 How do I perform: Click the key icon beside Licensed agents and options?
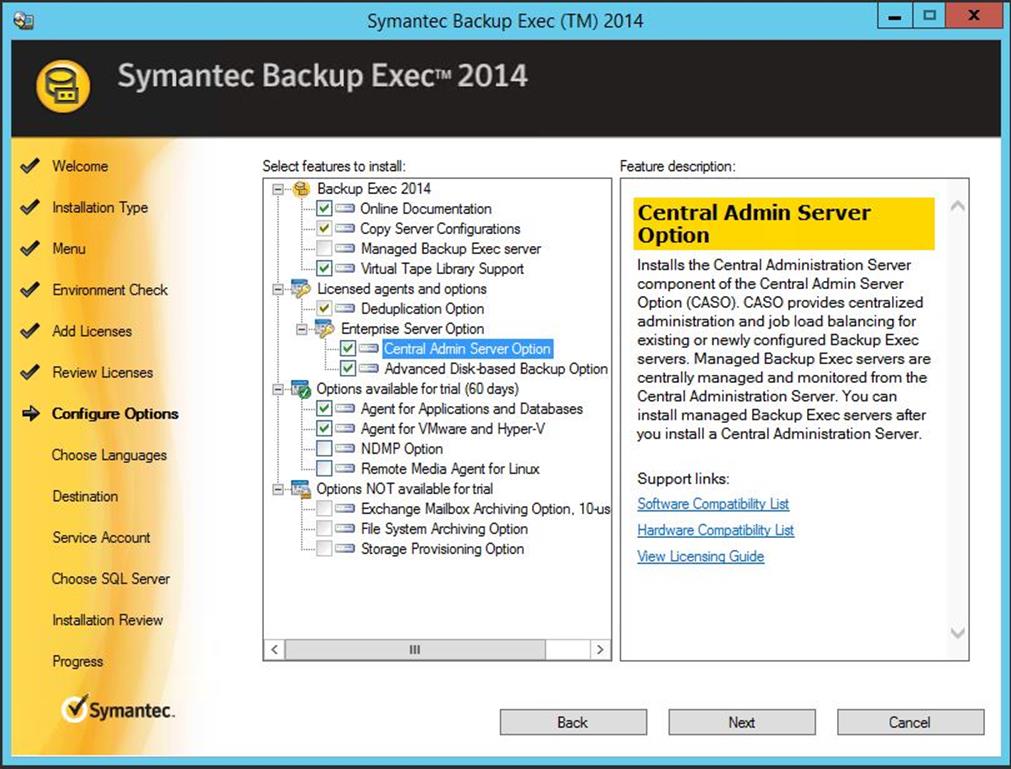300,289
